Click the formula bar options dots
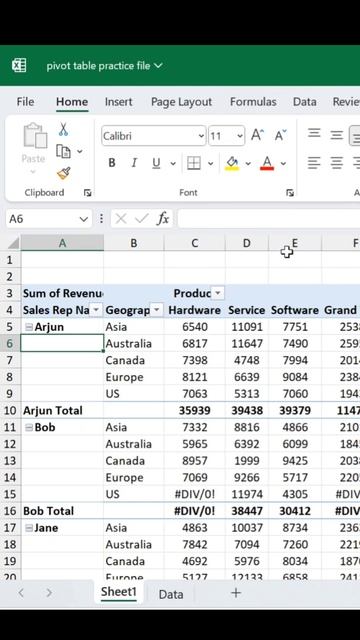Viewport: 360px width, 640px height. 101,219
